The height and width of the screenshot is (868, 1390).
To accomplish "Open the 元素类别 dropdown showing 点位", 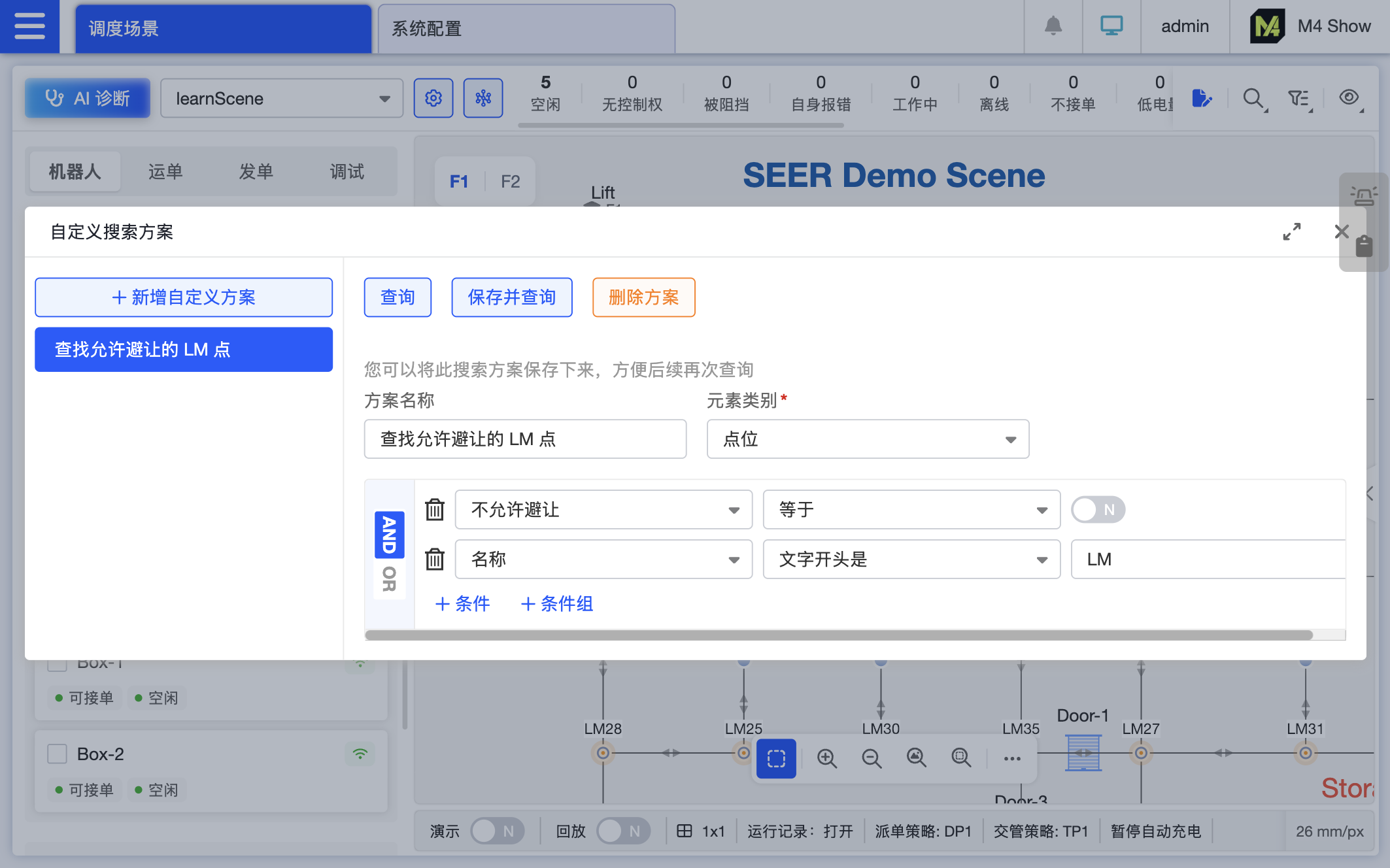I will coord(868,439).
